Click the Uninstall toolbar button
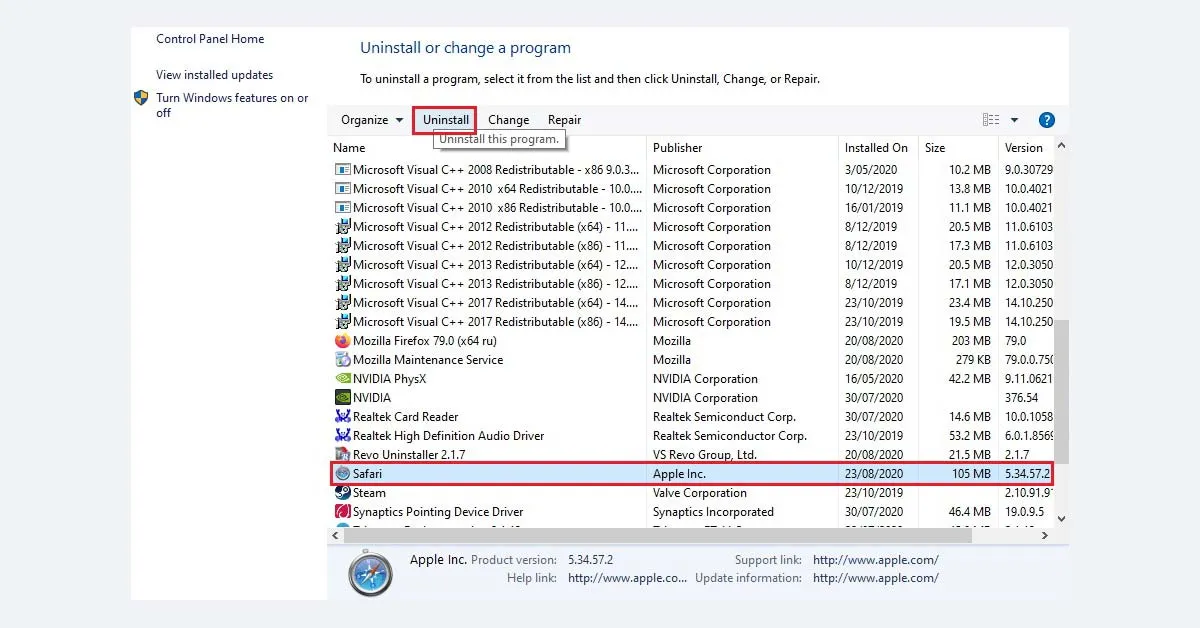 [446, 120]
